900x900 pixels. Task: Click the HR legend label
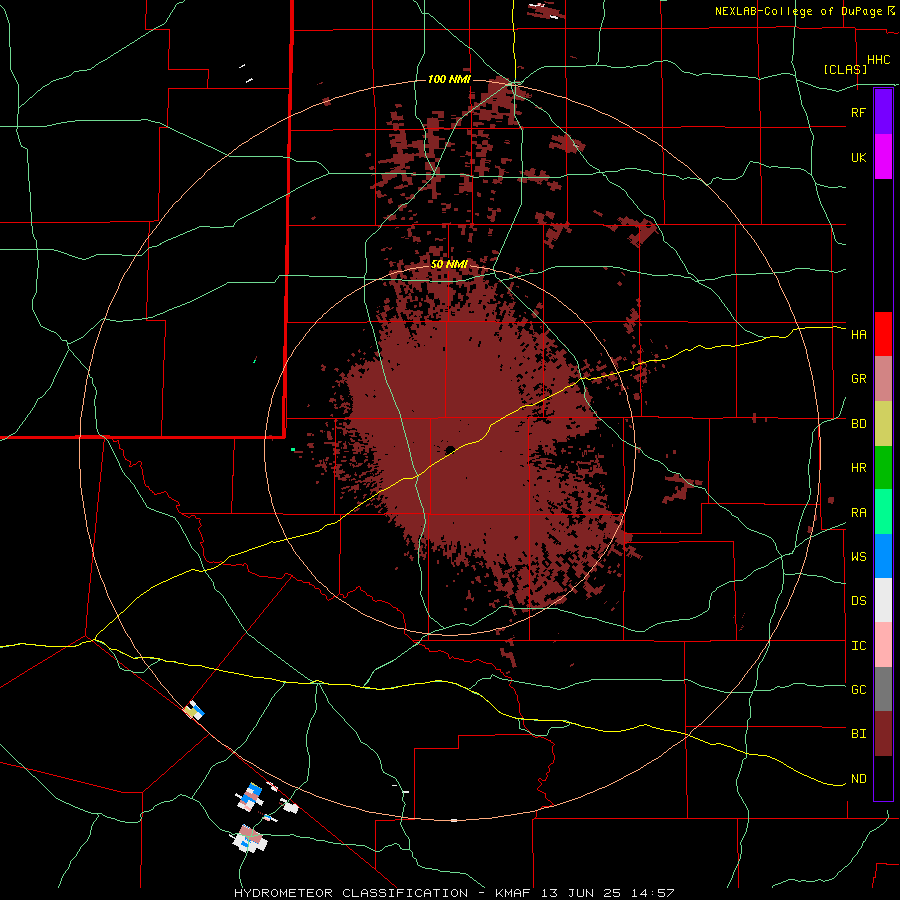pos(858,468)
